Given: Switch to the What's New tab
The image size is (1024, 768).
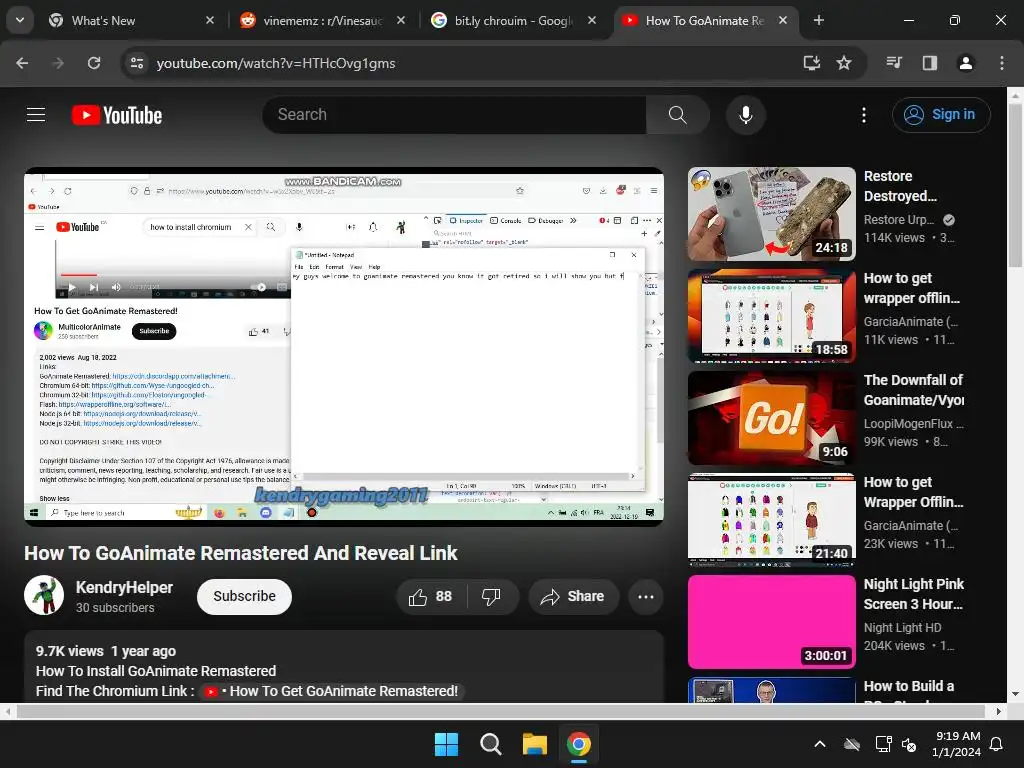Looking at the screenshot, I should click(131, 21).
